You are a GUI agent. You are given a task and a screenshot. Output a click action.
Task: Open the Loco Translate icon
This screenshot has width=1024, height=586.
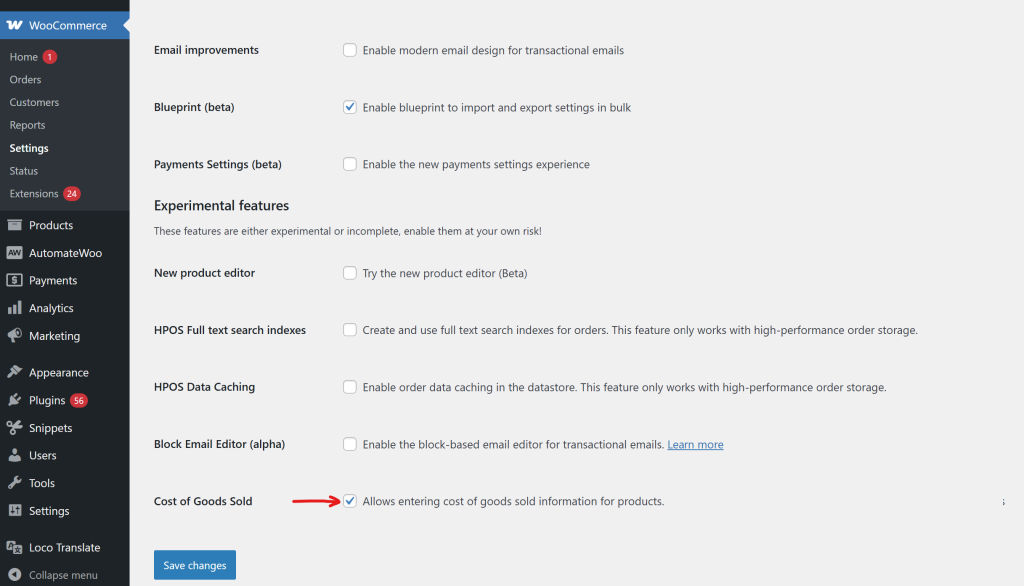click(14, 547)
